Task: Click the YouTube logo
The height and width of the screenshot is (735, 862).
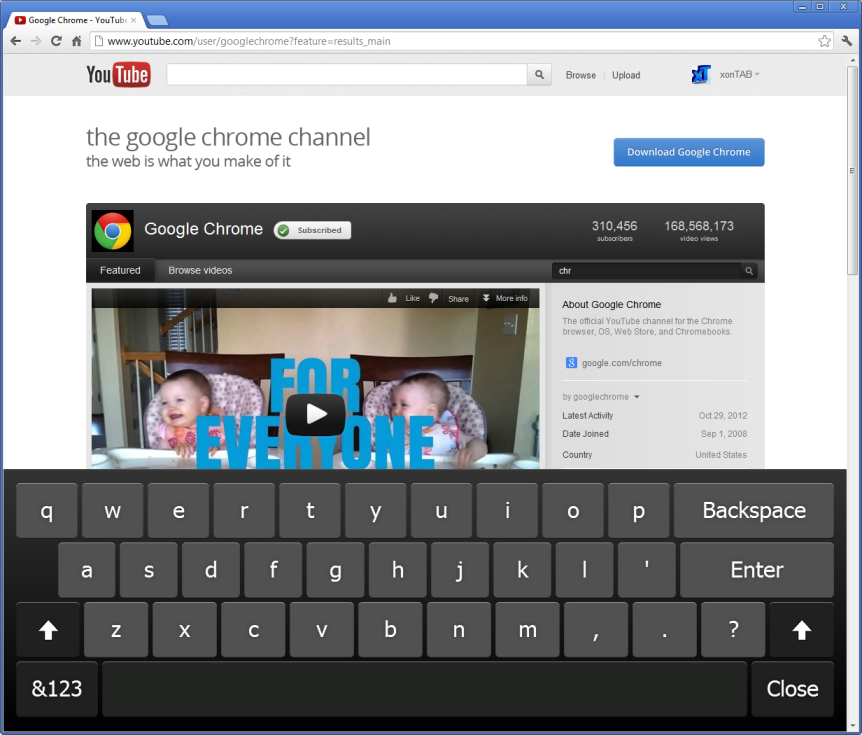Action: click(x=118, y=74)
